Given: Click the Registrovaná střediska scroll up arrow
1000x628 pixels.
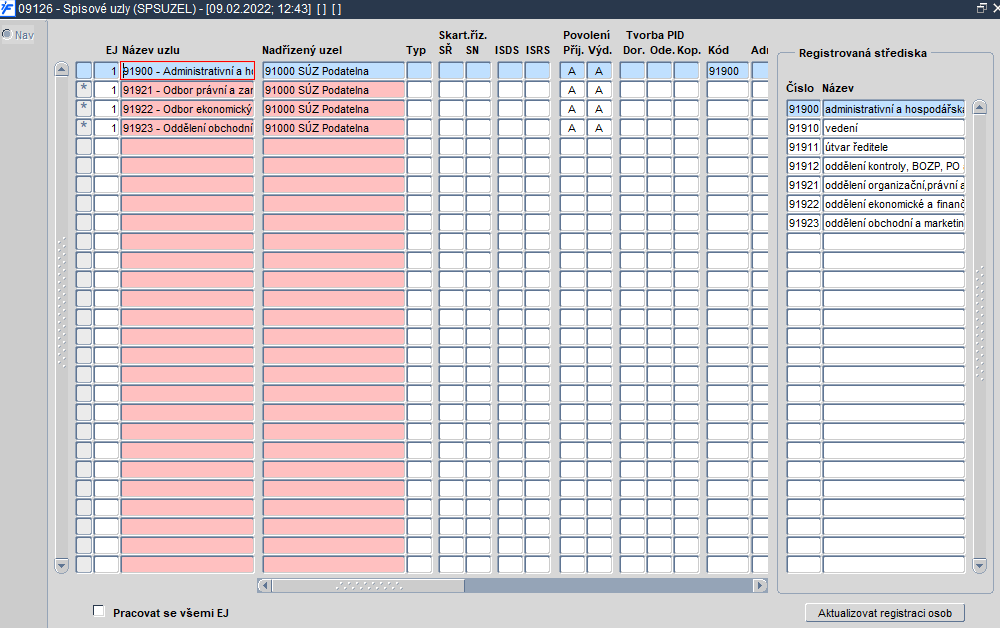Looking at the screenshot, I should coord(980,108).
